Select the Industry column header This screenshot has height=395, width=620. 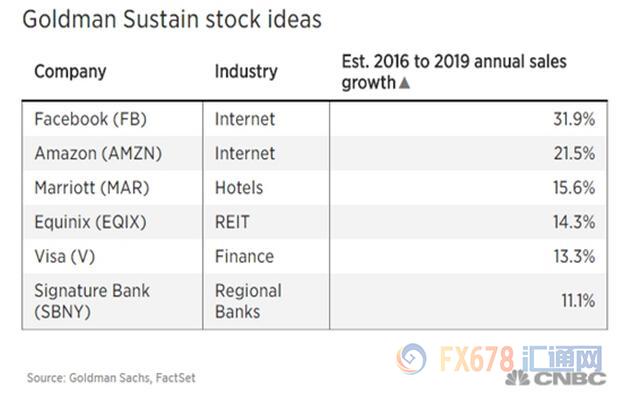tap(246, 72)
